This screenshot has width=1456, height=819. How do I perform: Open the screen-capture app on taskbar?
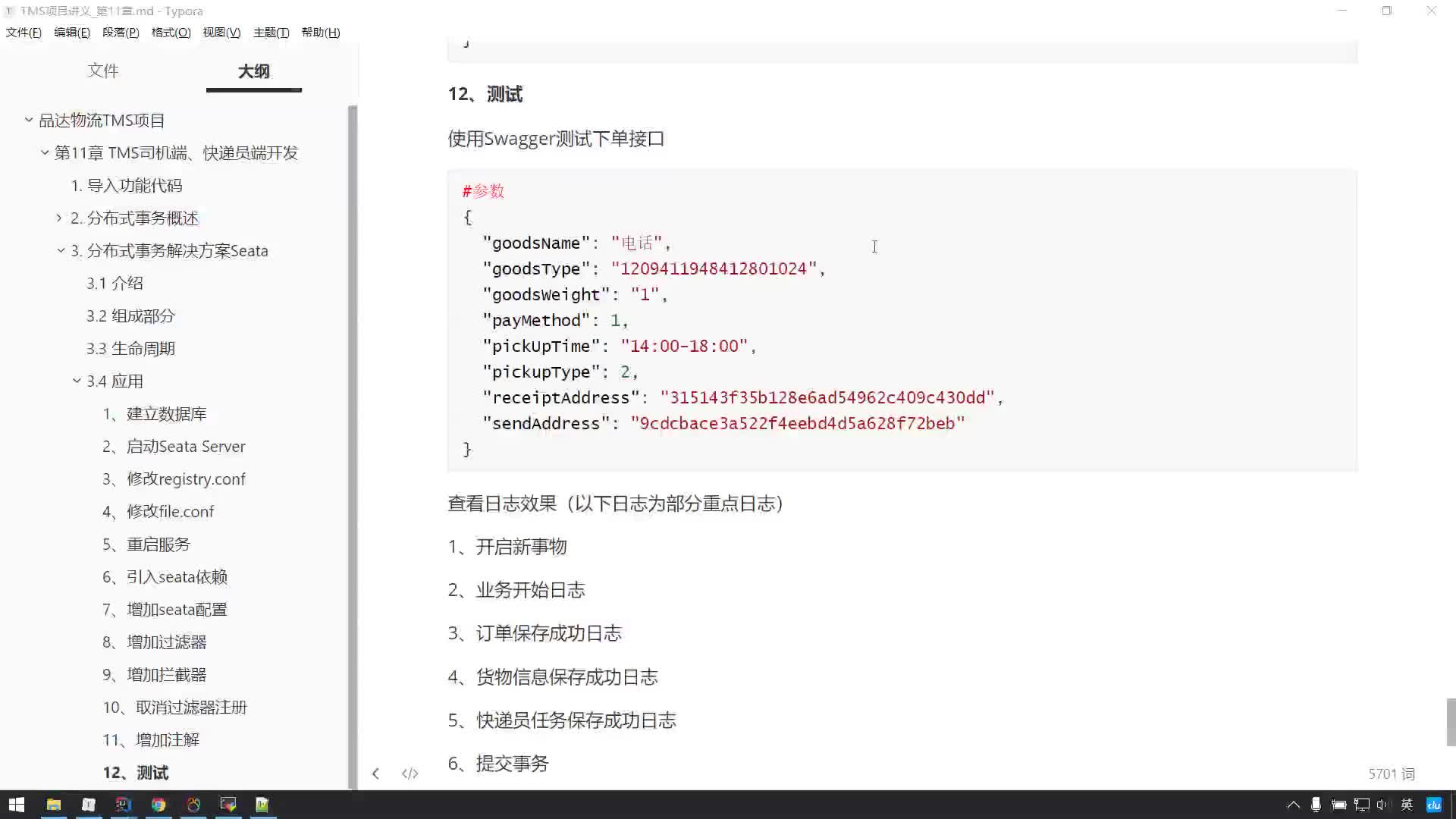(227, 805)
